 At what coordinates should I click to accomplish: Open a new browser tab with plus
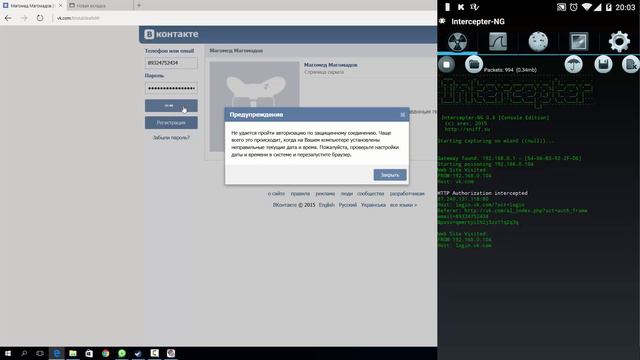(x=139, y=6)
